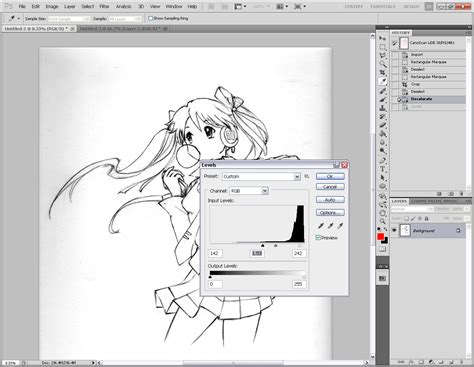Click the delete state trash icon in History
This screenshot has height=367, width=474.
[x=461, y=194]
